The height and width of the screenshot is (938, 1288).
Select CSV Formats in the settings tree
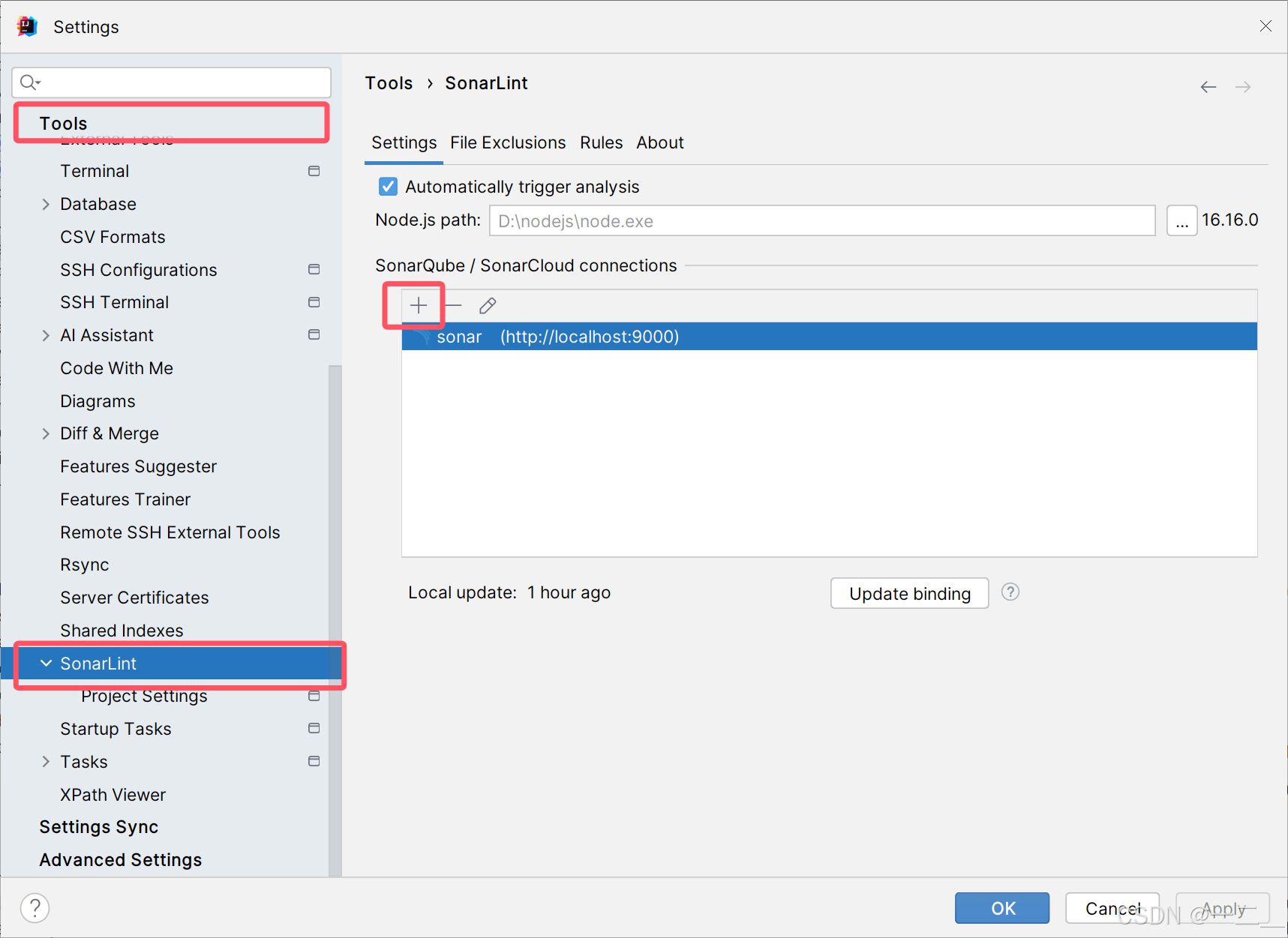(113, 237)
